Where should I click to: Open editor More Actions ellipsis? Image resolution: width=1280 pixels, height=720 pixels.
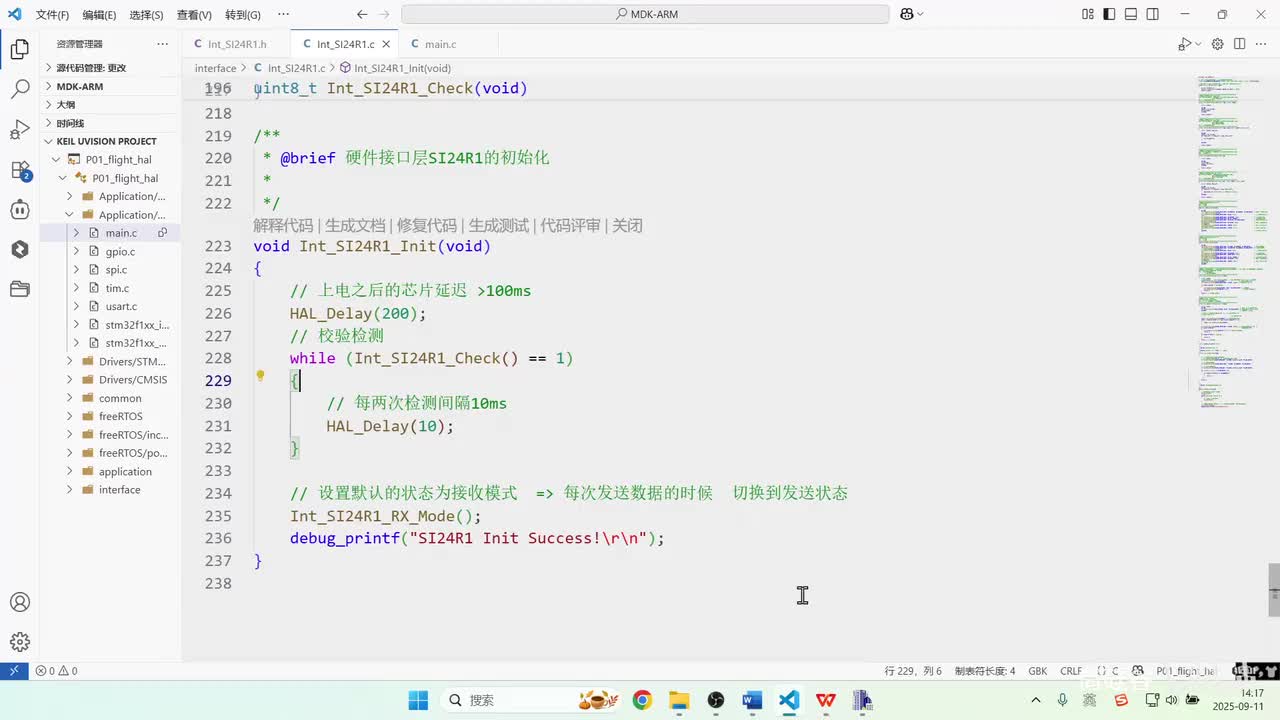(x=1262, y=44)
